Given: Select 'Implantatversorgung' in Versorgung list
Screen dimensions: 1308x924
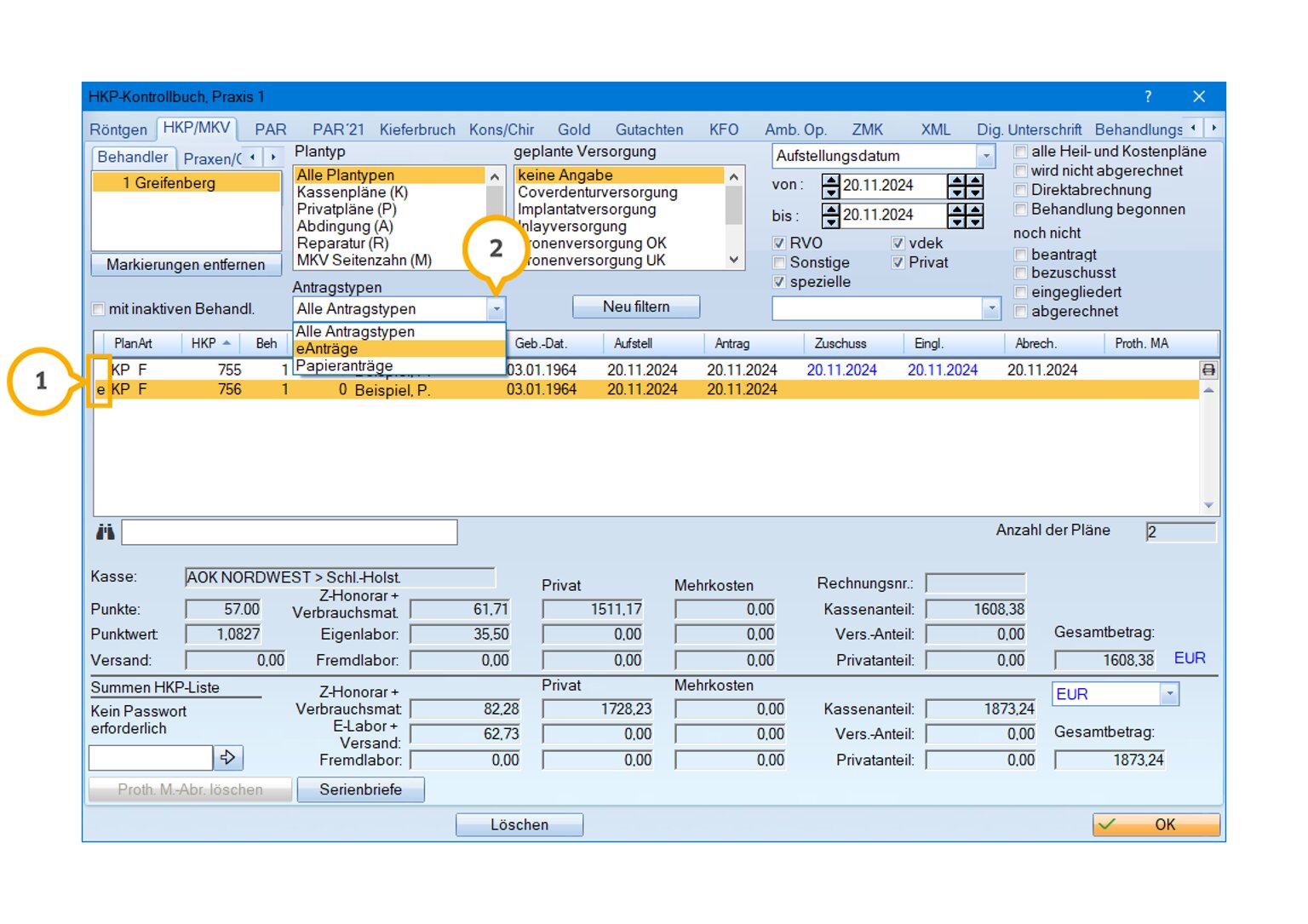Looking at the screenshot, I should [x=620, y=209].
